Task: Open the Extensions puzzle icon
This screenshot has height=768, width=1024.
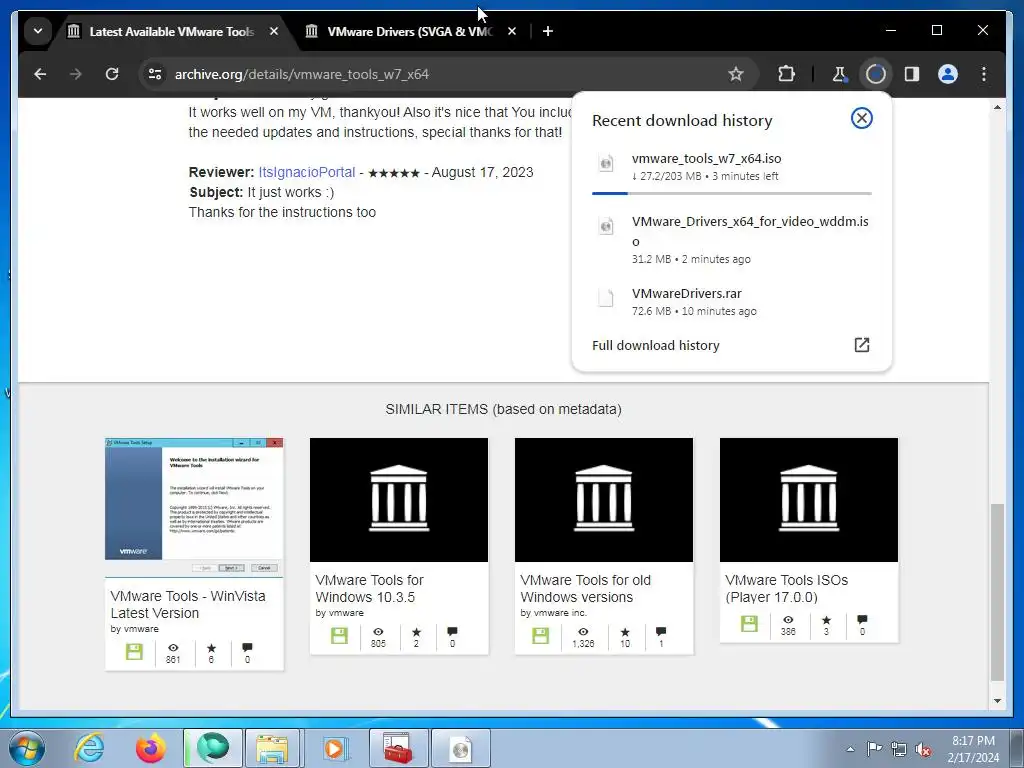Action: pyautogui.click(x=786, y=74)
